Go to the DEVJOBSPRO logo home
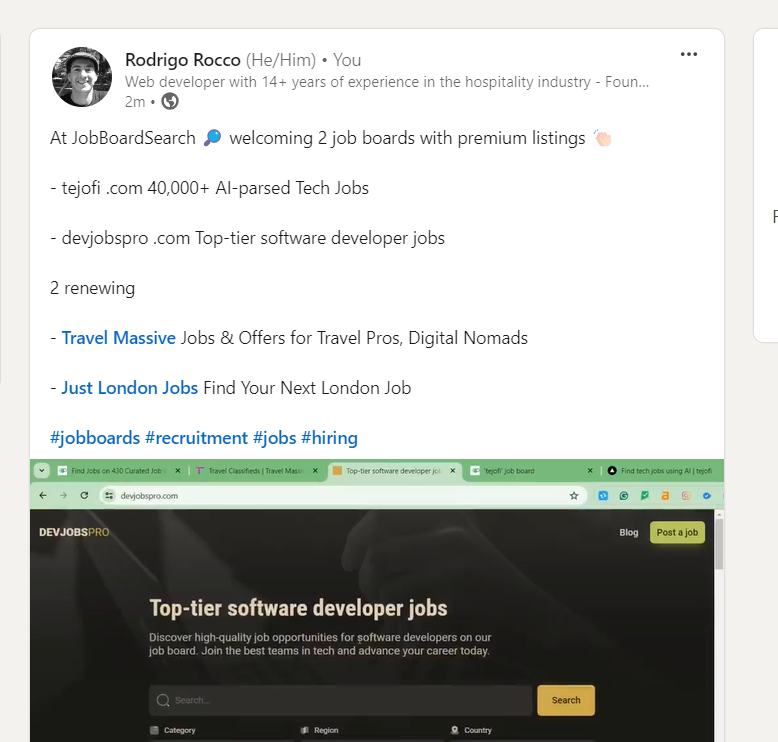778x742 pixels. click(74, 532)
